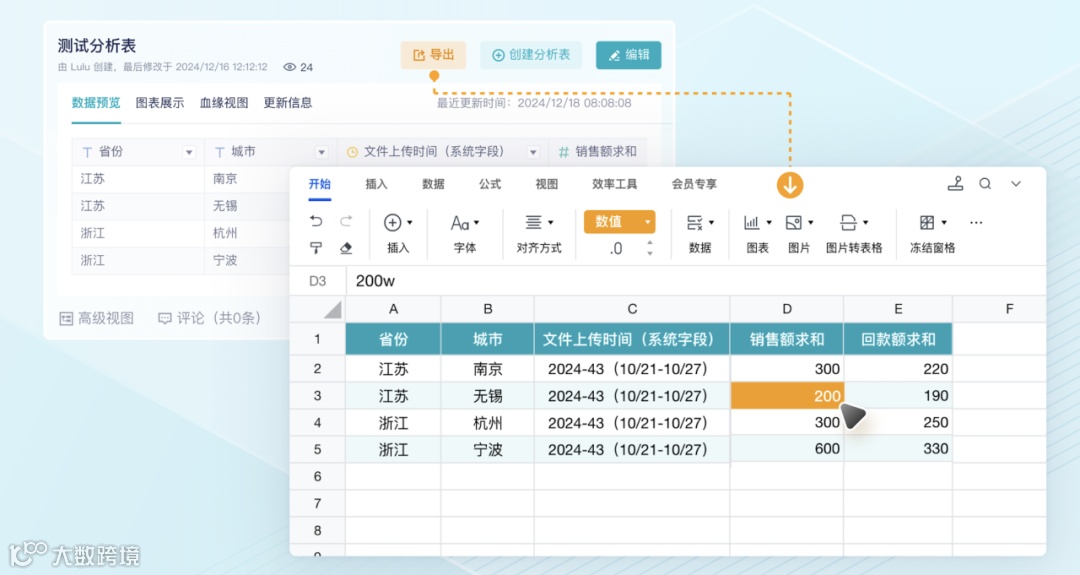Click the 插入 plus-circle icon

point(393,222)
